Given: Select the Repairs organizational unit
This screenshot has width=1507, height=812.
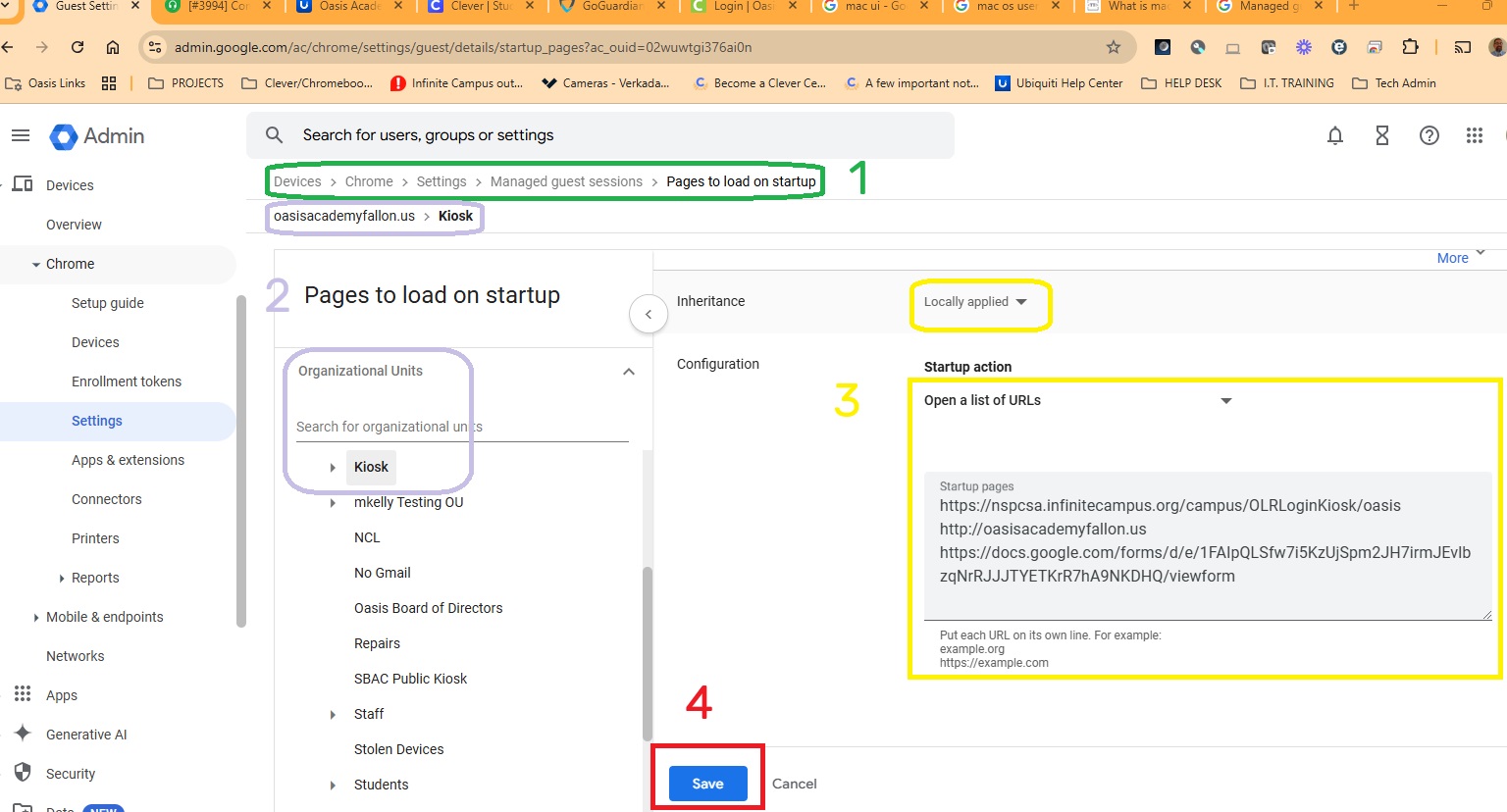Looking at the screenshot, I should click(x=378, y=643).
